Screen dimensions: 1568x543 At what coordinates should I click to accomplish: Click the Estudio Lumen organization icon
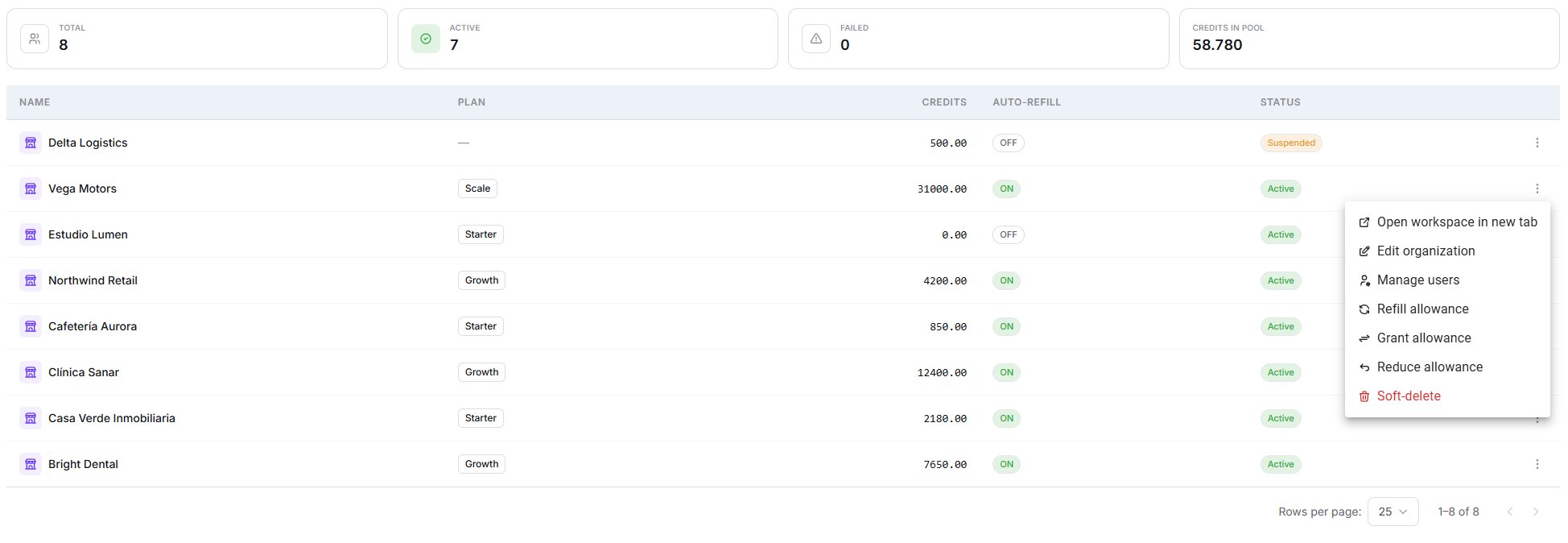click(31, 234)
